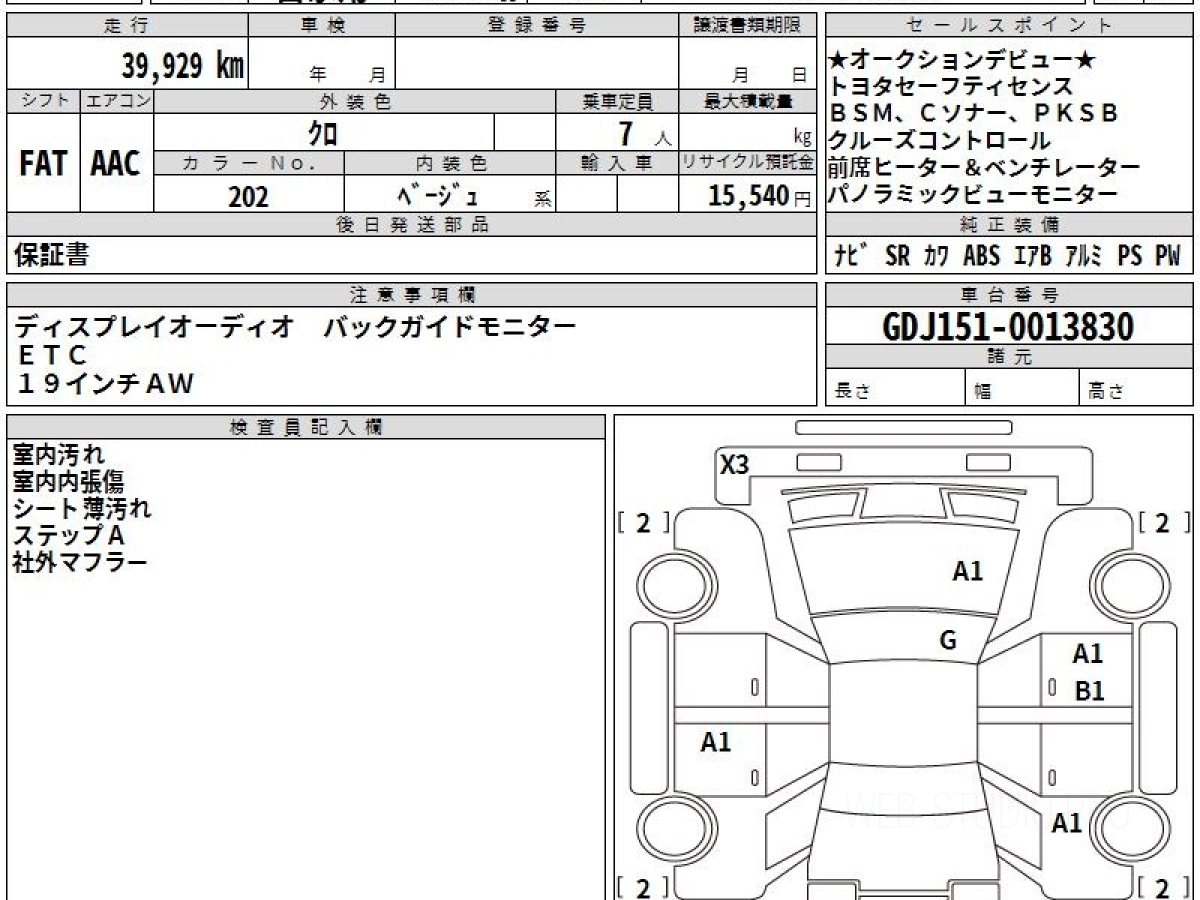1200x900 pixels.
Task: Select the バックガイドモニター text
Action: click(x=450, y=326)
